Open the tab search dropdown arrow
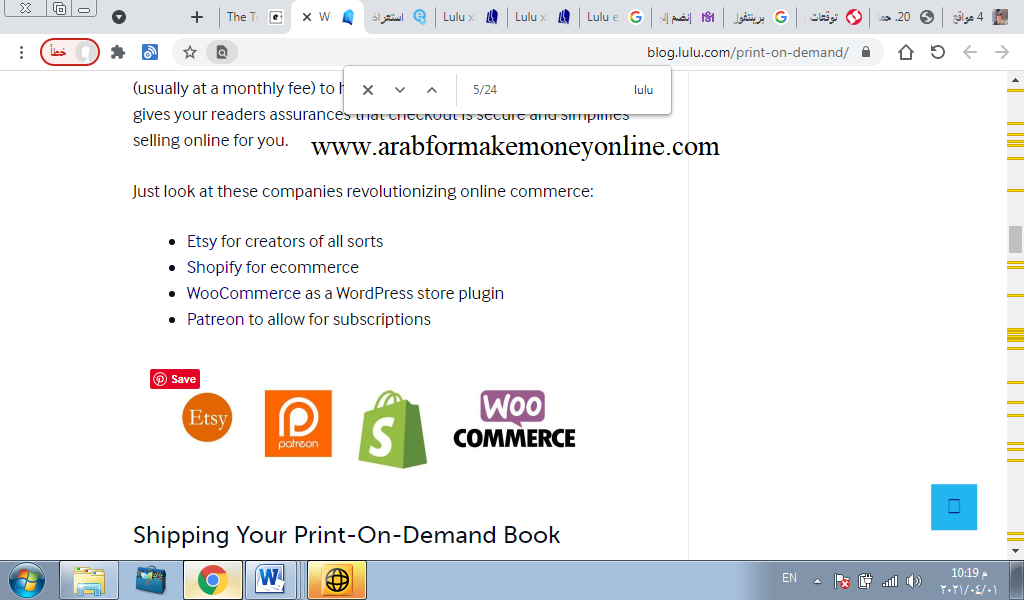1024x600 pixels. [x=119, y=17]
